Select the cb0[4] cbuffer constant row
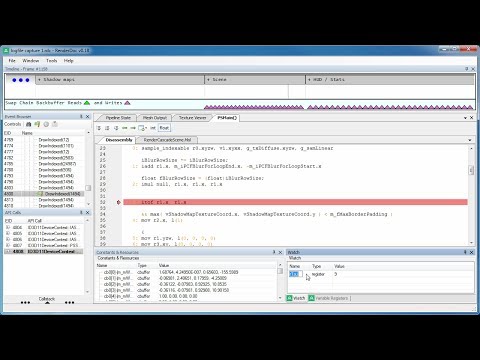The image size is (480, 360). pos(187,296)
